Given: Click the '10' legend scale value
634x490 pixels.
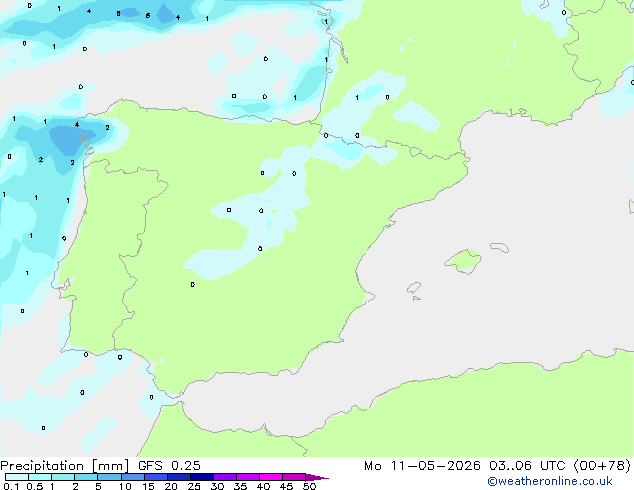Looking at the screenshot, I should point(125,486).
